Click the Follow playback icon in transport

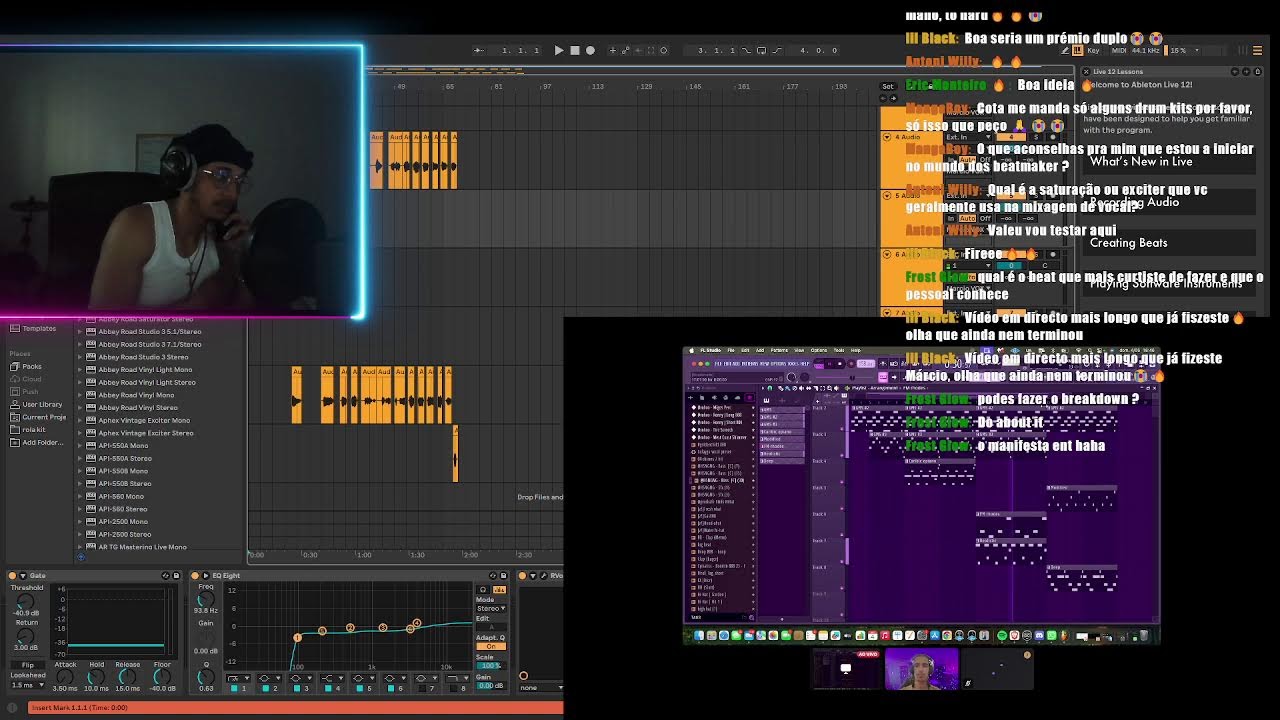tap(479, 50)
